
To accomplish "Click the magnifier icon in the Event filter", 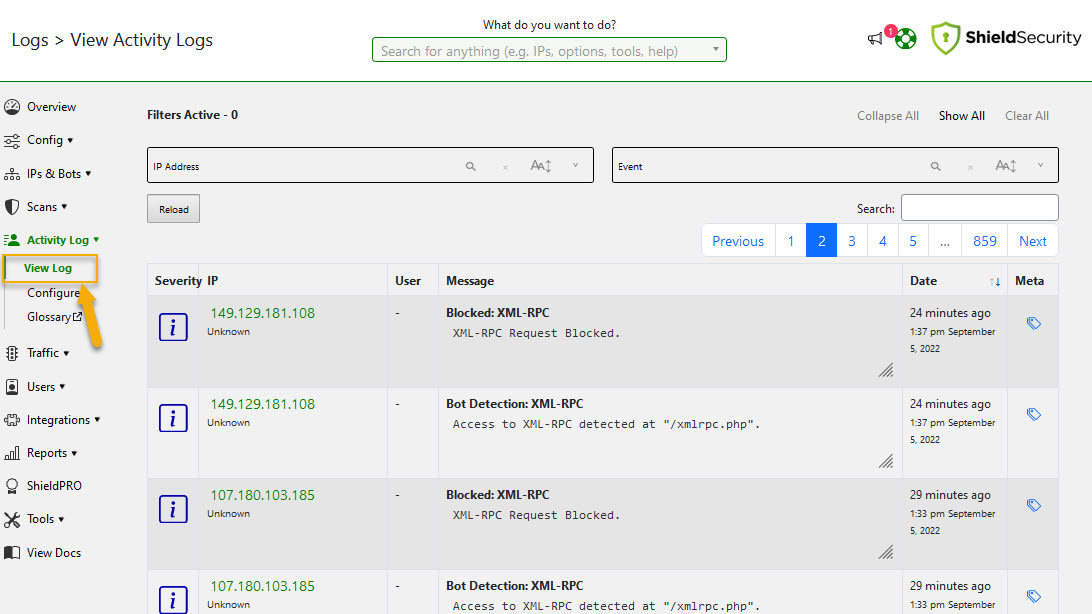I will 935,166.
